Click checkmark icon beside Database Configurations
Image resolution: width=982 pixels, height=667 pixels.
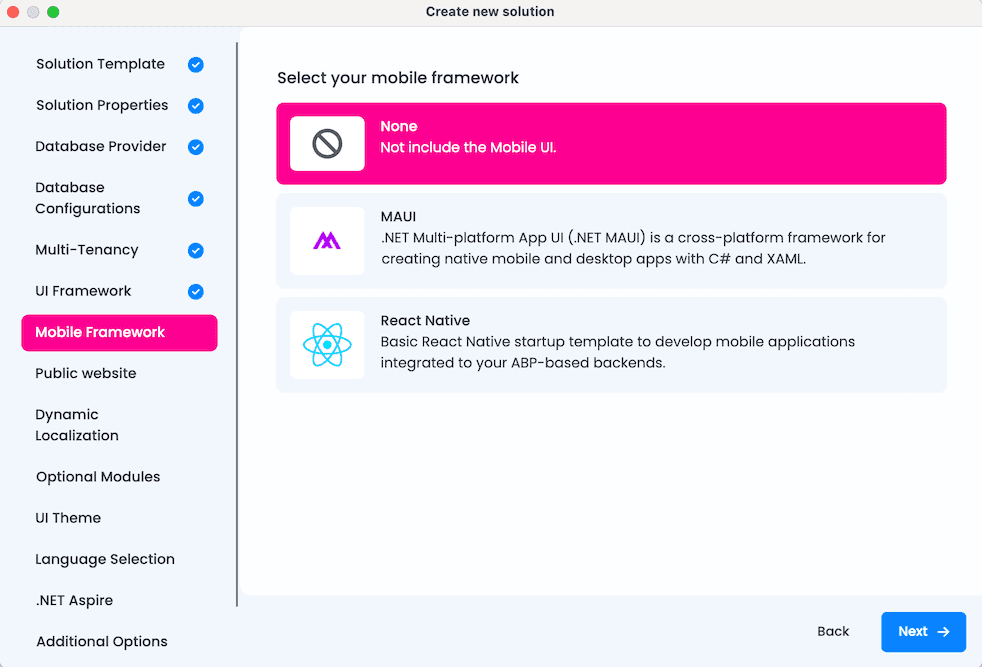(x=196, y=199)
